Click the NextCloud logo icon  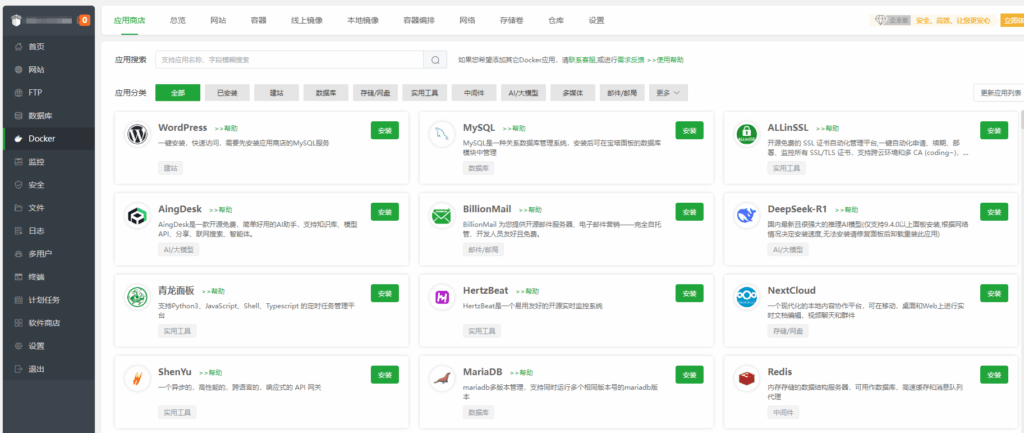(x=746, y=297)
